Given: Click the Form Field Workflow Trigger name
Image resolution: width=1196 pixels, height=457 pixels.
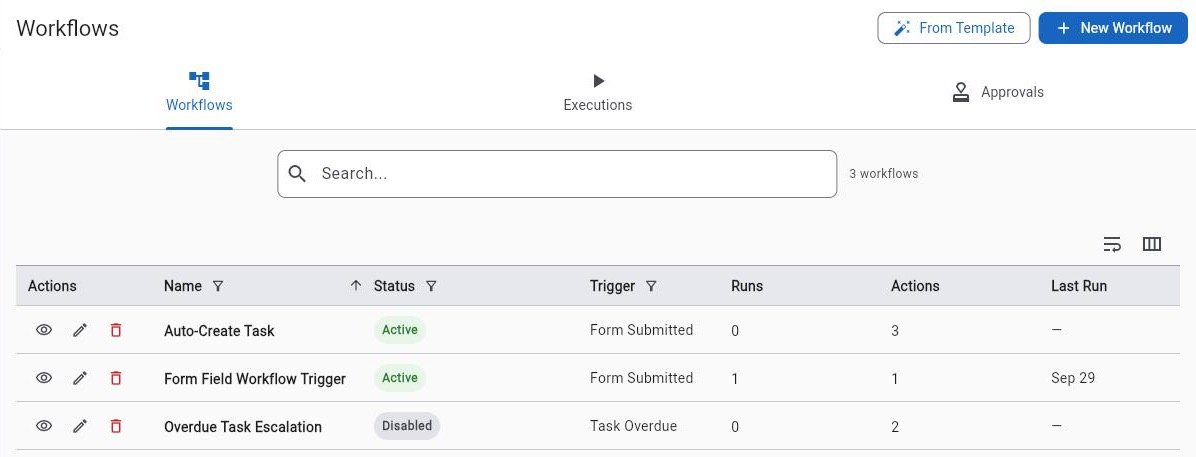Looking at the screenshot, I should (x=255, y=378).
